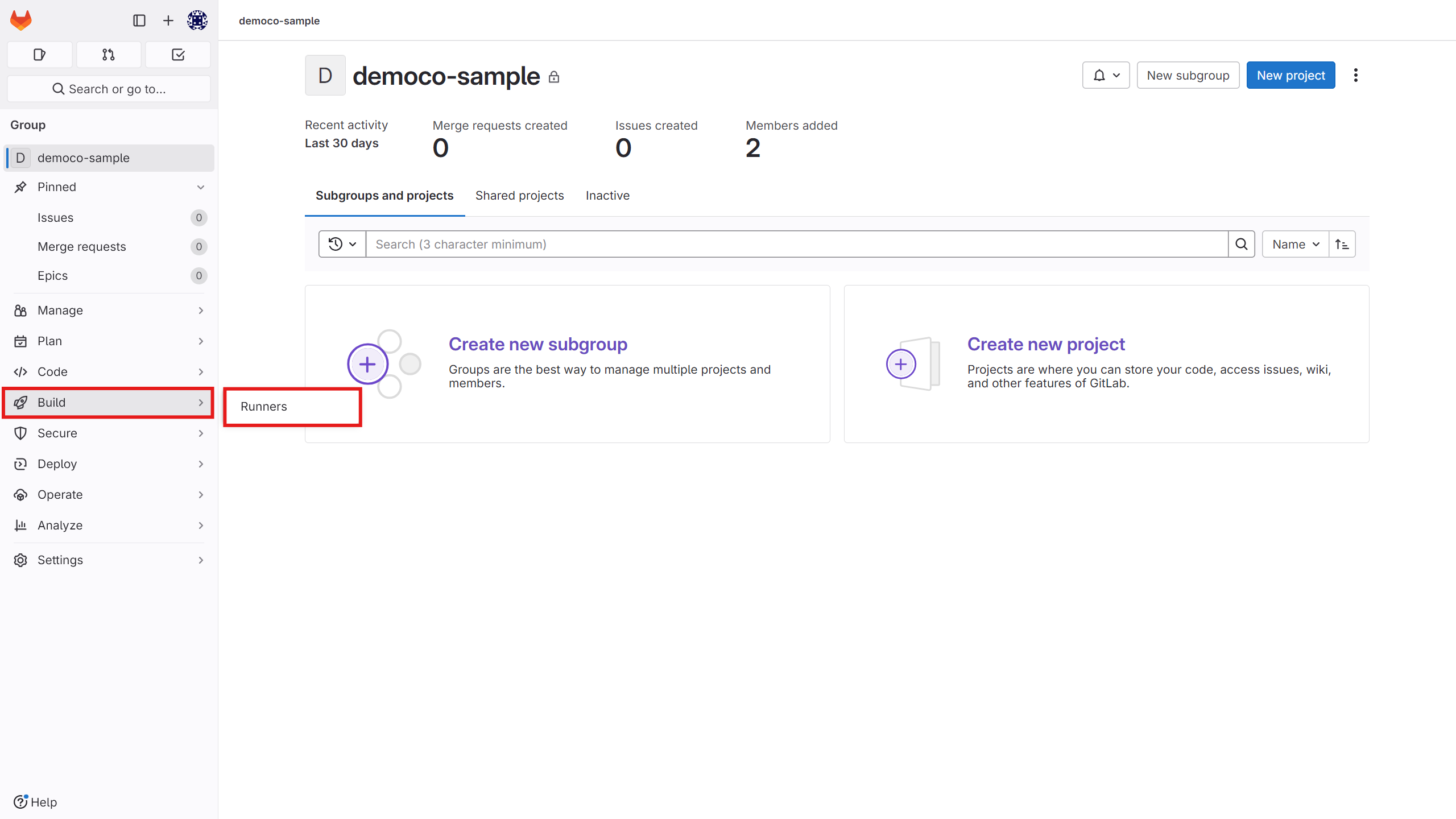
Task: Click the Build rocket icon
Action: [20, 403]
